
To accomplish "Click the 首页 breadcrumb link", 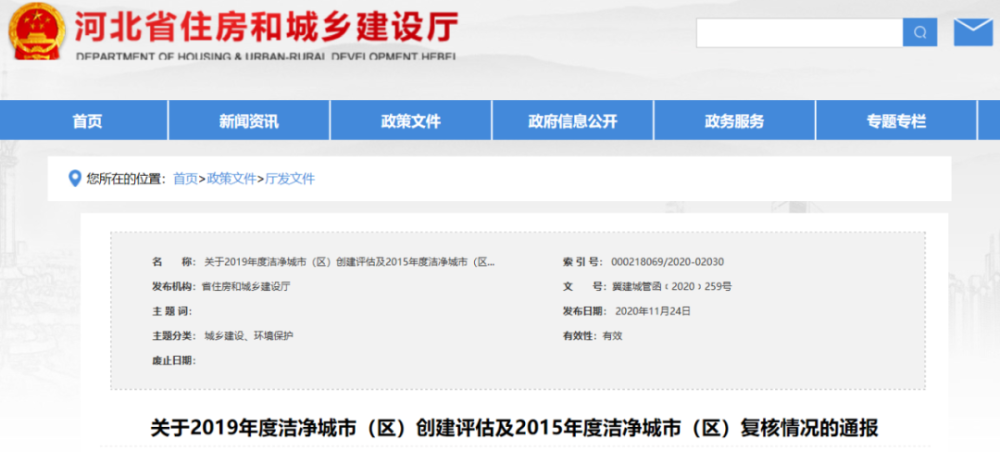I will point(185,179).
